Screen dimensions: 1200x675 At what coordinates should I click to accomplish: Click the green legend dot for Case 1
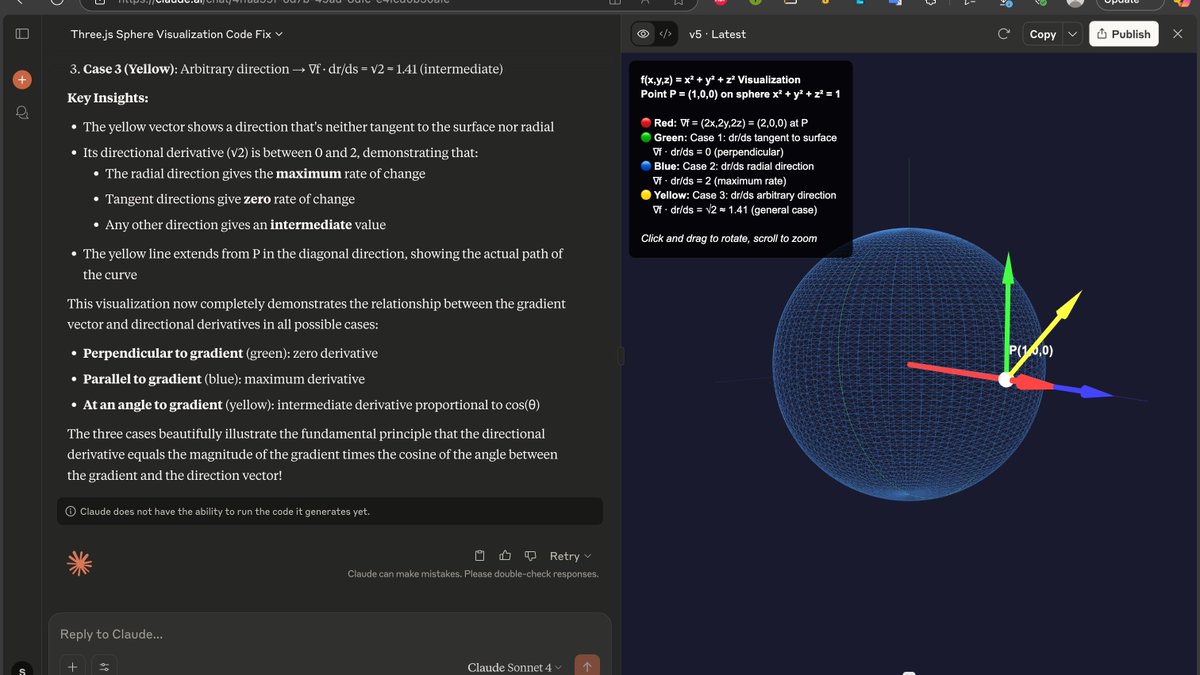click(646, 137)
